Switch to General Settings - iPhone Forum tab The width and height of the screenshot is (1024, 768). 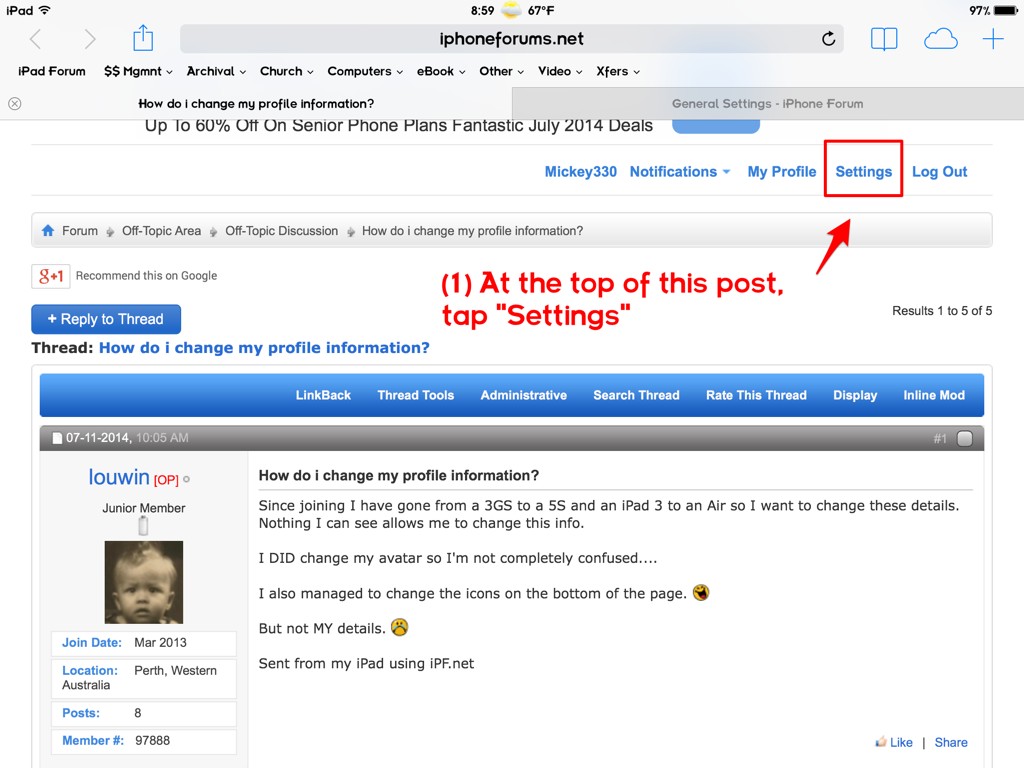point(767,103)
